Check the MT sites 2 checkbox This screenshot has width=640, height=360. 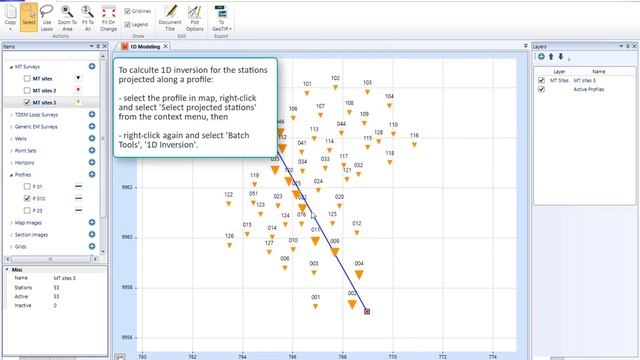click(x=27, y=90)
